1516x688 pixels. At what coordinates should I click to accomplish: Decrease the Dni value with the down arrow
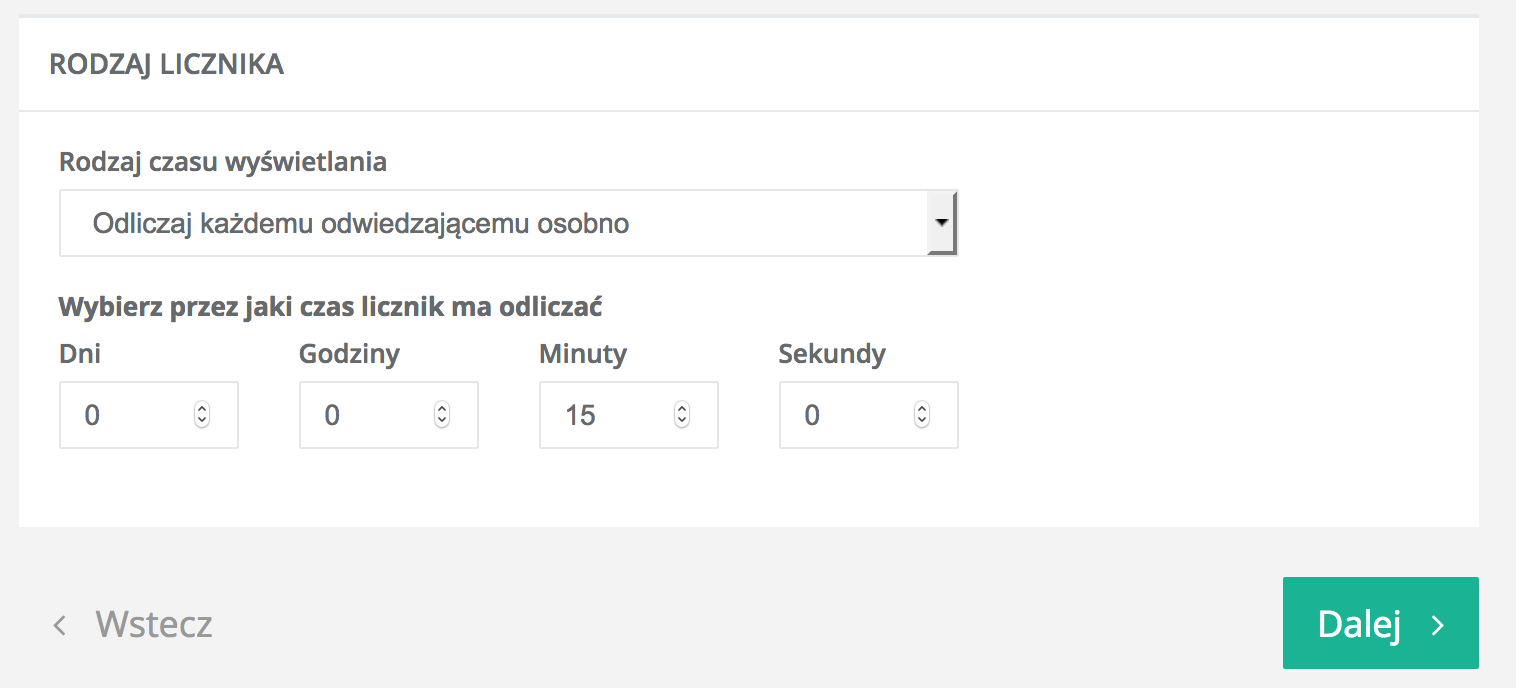click(202, 421)
